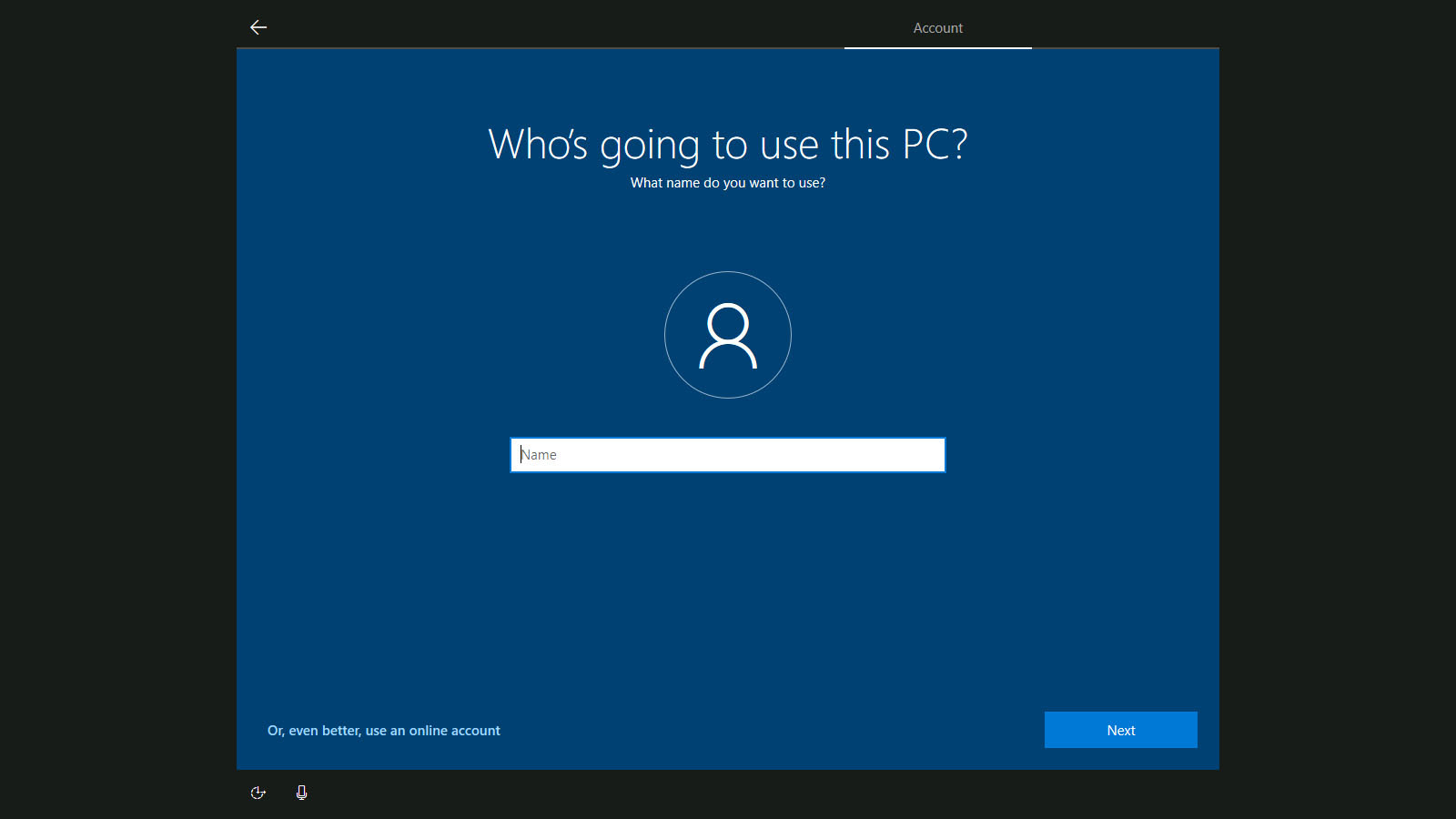
Task: Open accessibility options at bottom left
Action: [258, 793]
